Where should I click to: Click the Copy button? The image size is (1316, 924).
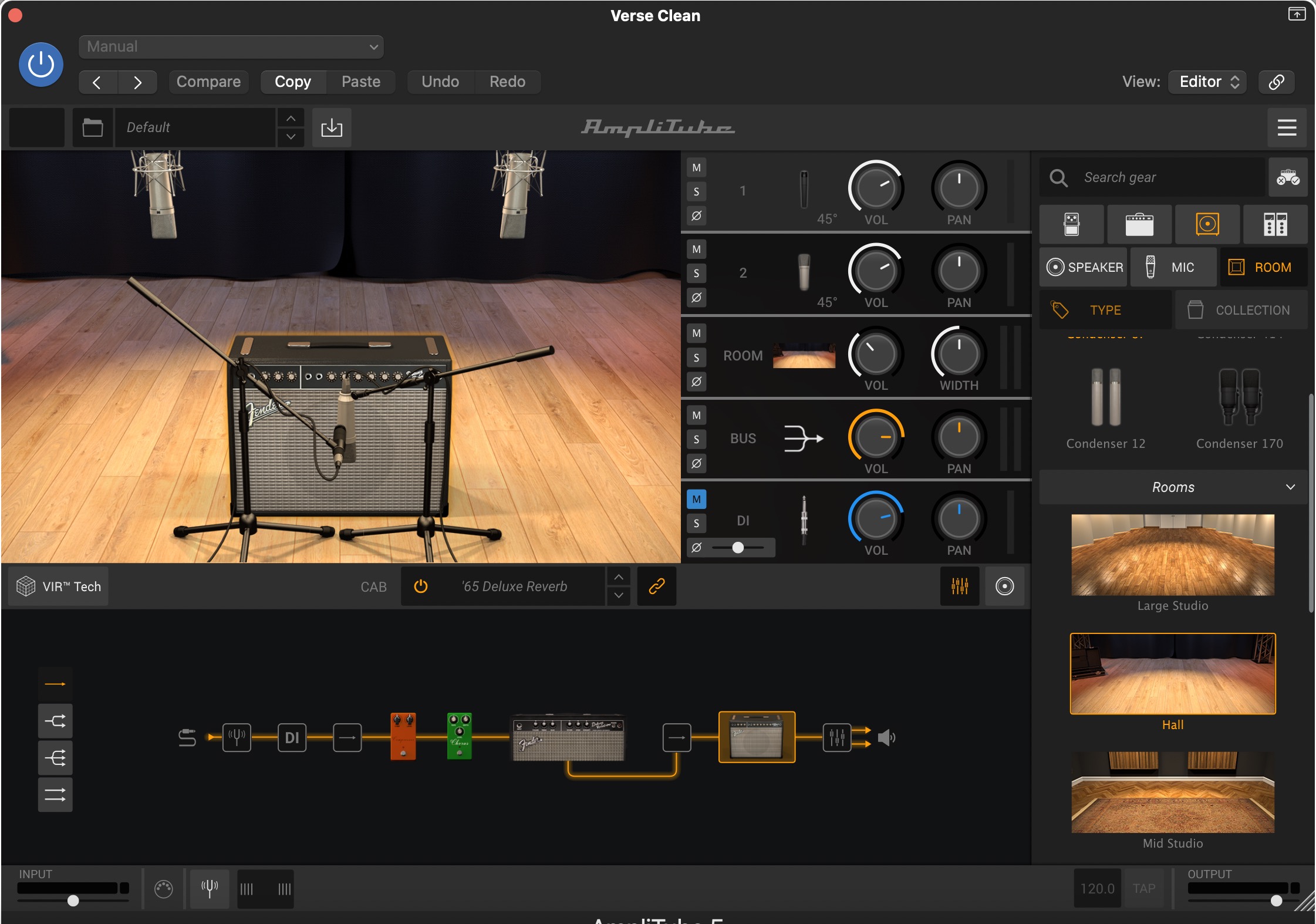click(292, 82)
